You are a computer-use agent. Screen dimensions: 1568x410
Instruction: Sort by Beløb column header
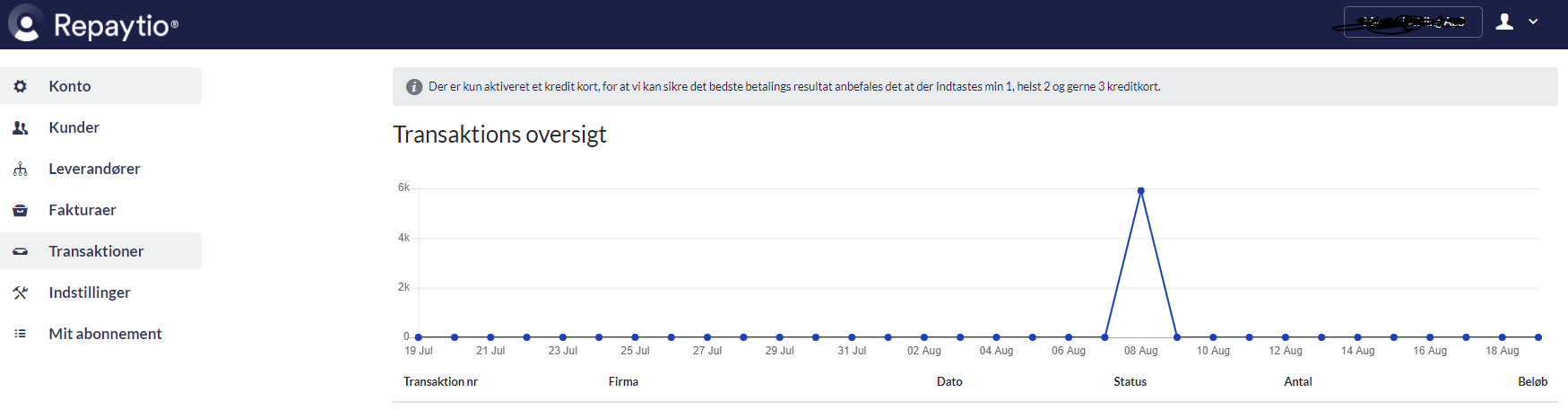click(1532, 381)
